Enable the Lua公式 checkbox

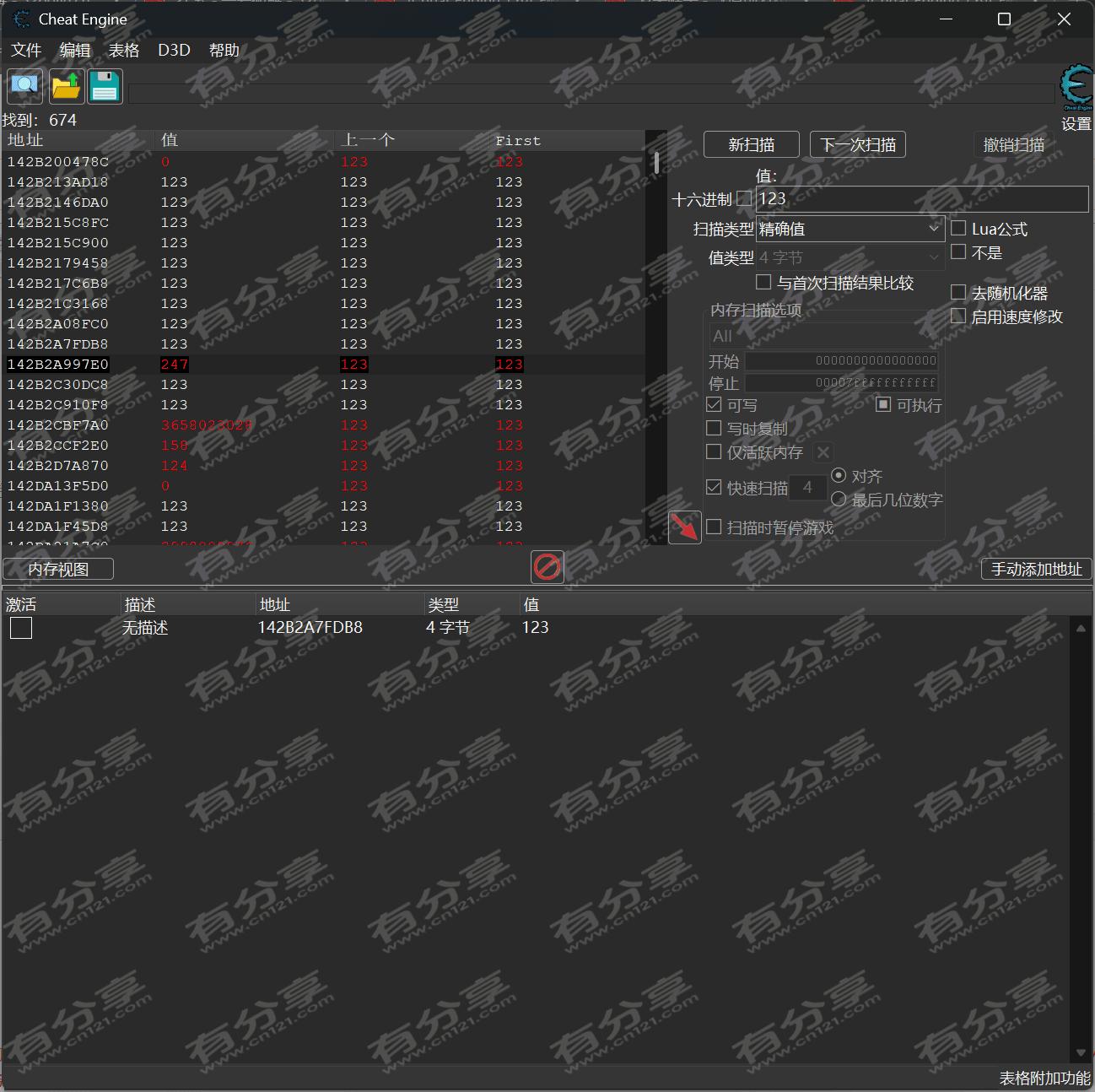(x=958, y=228)
